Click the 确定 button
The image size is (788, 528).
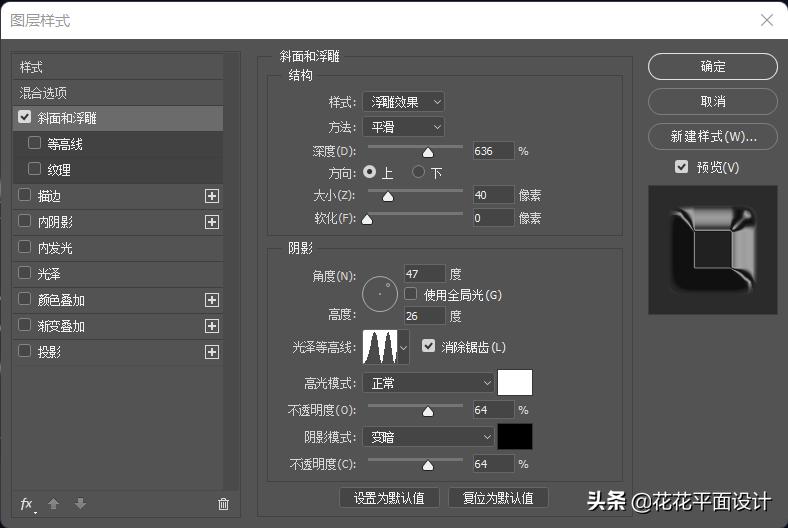point(713,66)
